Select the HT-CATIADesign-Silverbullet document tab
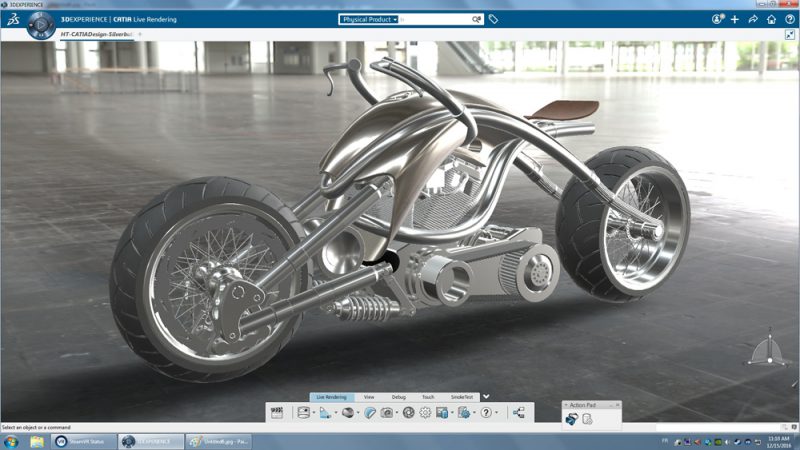This screenshot has height=450, width=800. pyautogui.click(x=96, y=34)
